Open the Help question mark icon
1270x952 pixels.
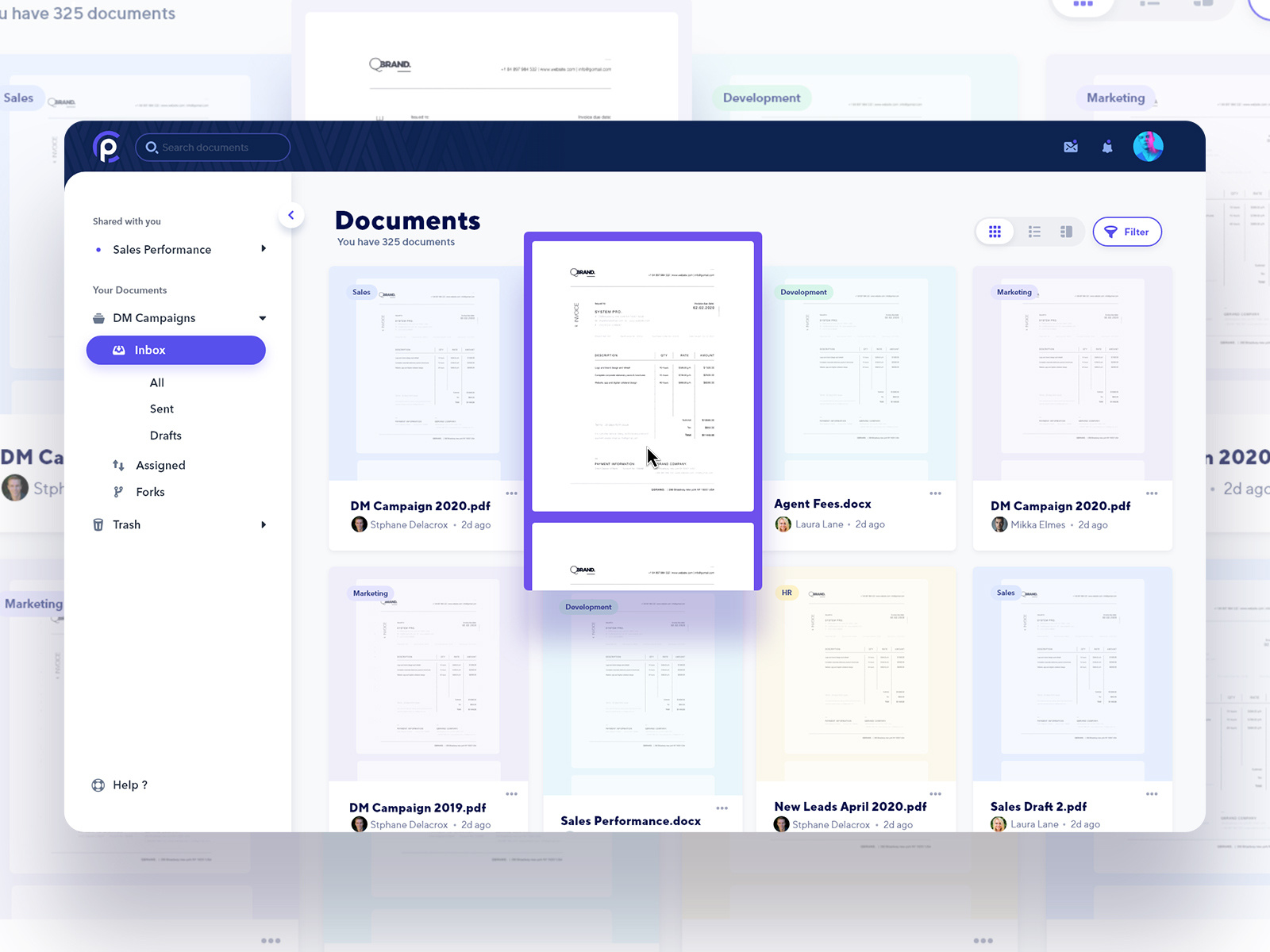(x=98, y=785)
